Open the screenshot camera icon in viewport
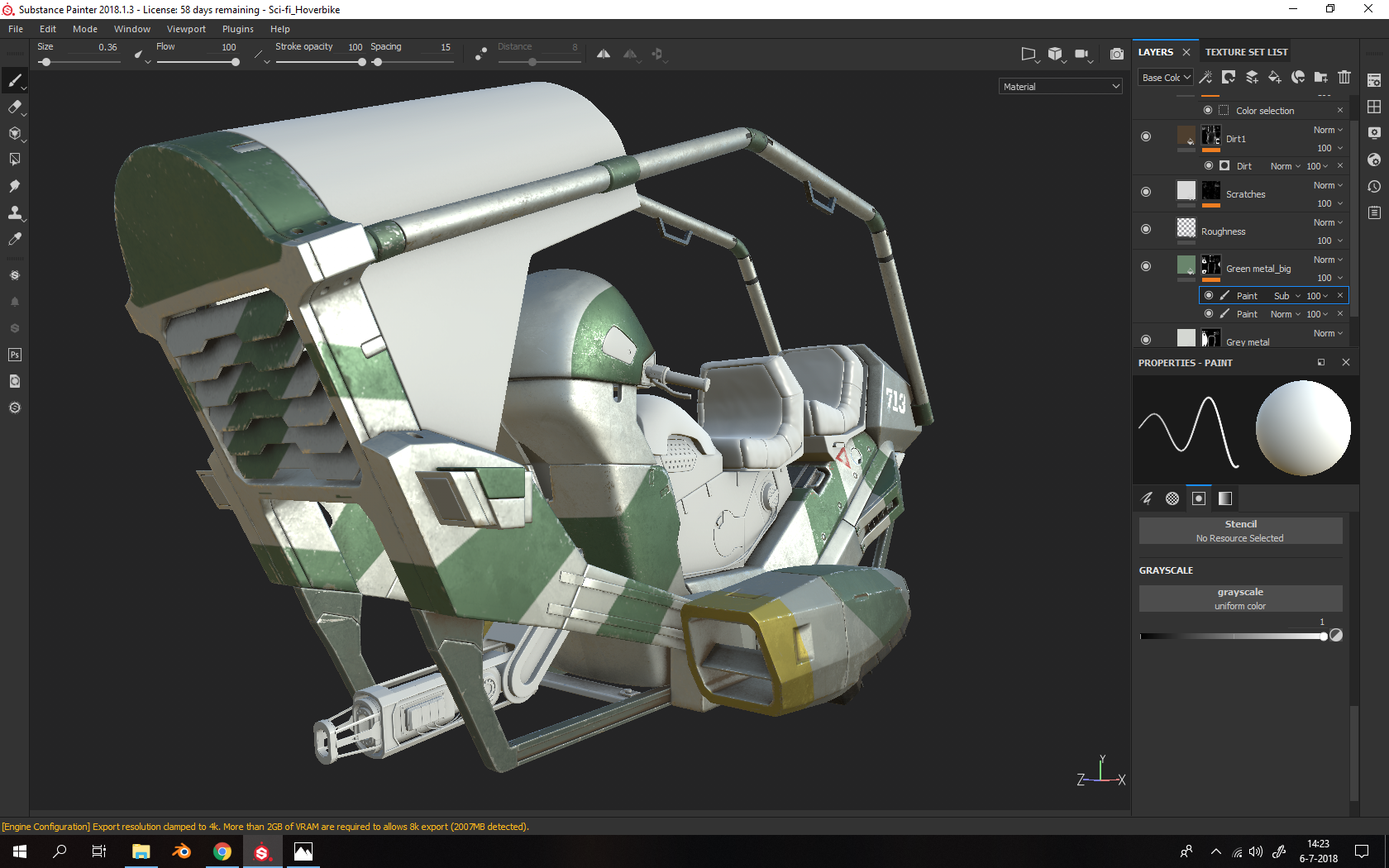The width and height of the screenshot is (1389, 868). pos(1116,54)
